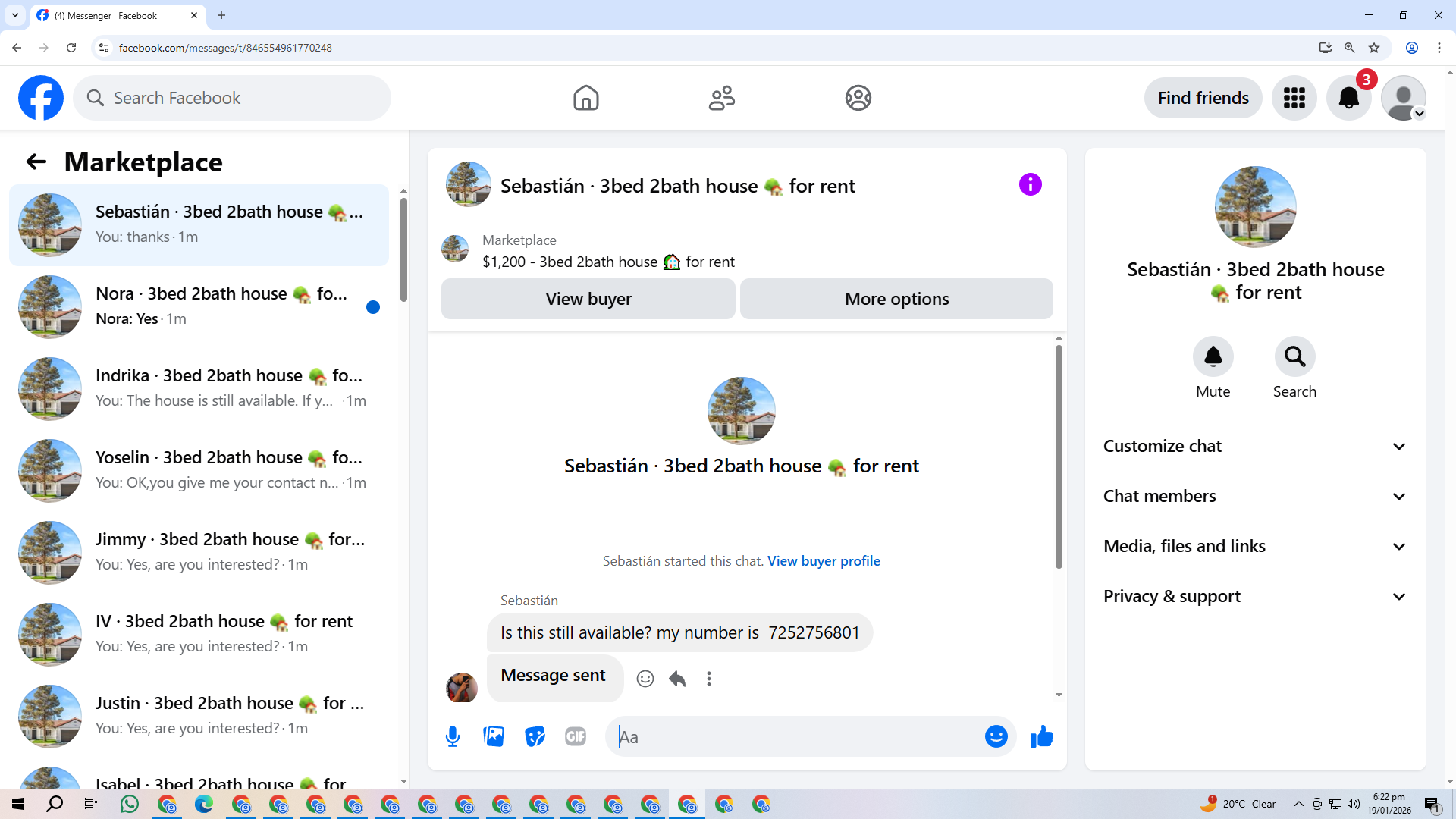Screen dimensions: 1456x819
Task: Open emoji picker in message box
Action: (996, 736)
